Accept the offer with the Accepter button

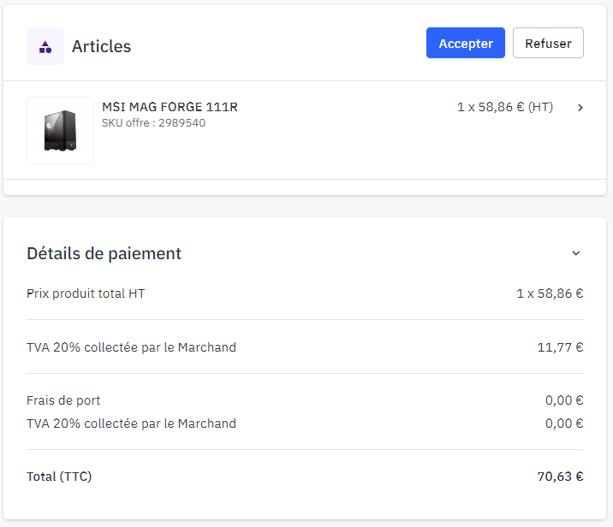[x=465, y=43]
